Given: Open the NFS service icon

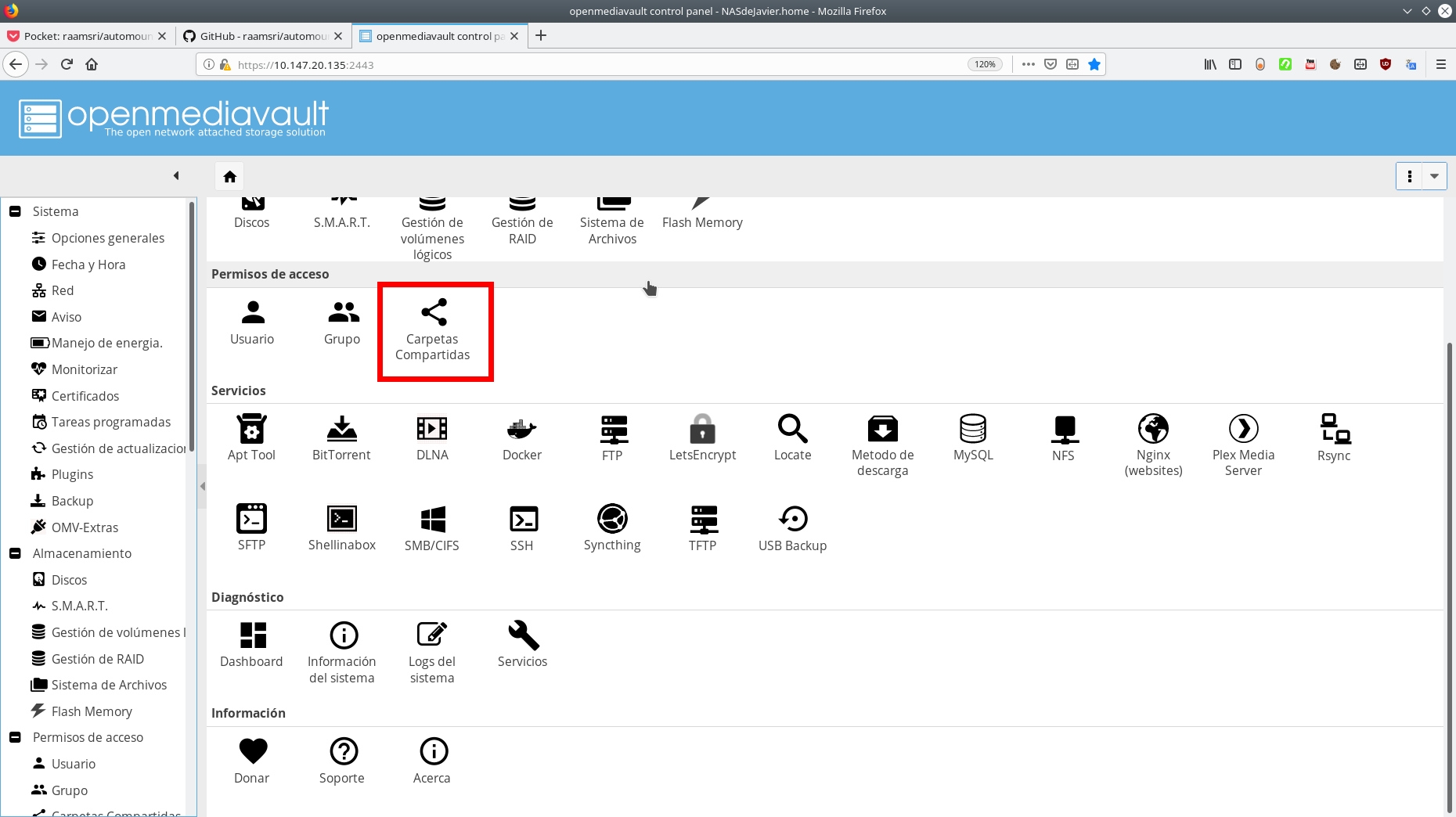Looking at the screenshot, I should point(1064,438).
